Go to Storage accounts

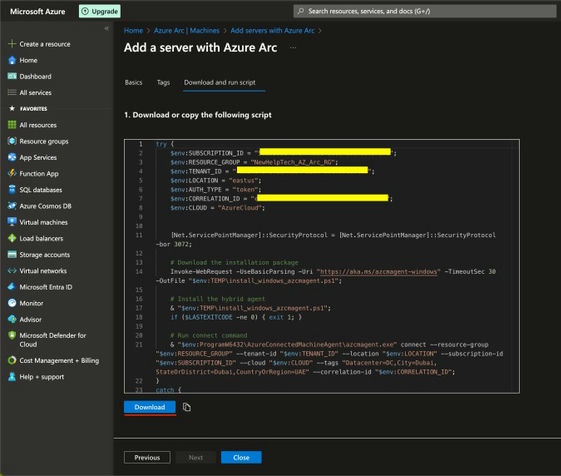tap(39, 255)
